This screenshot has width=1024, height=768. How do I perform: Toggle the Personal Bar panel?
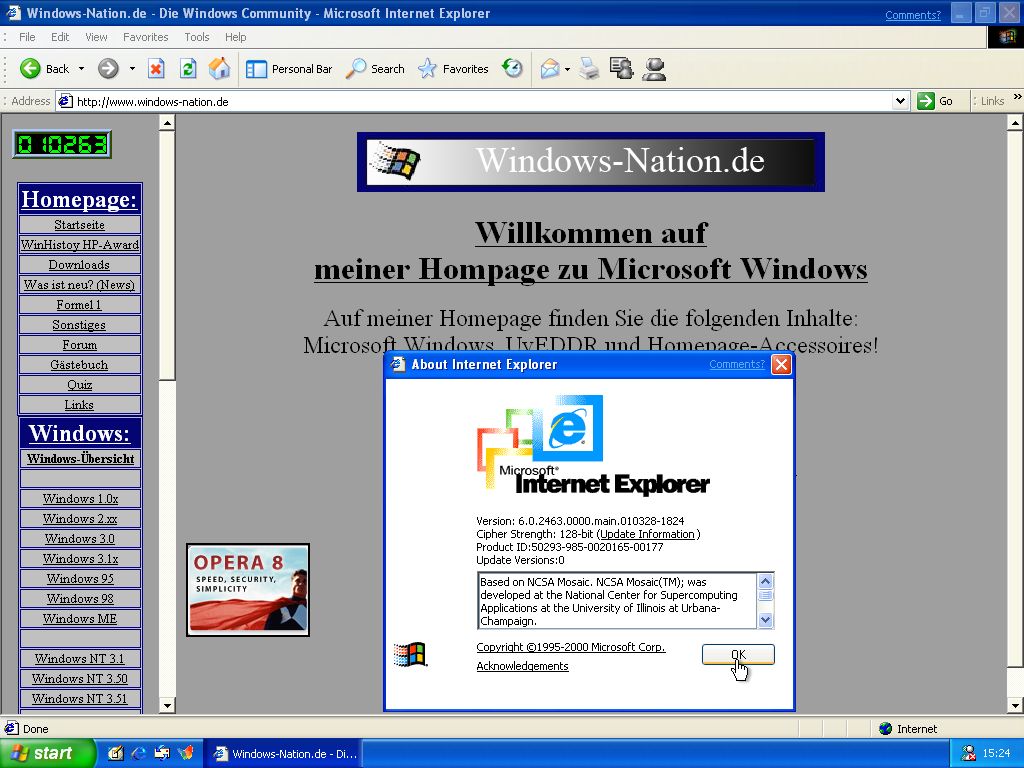click(289, 69)
